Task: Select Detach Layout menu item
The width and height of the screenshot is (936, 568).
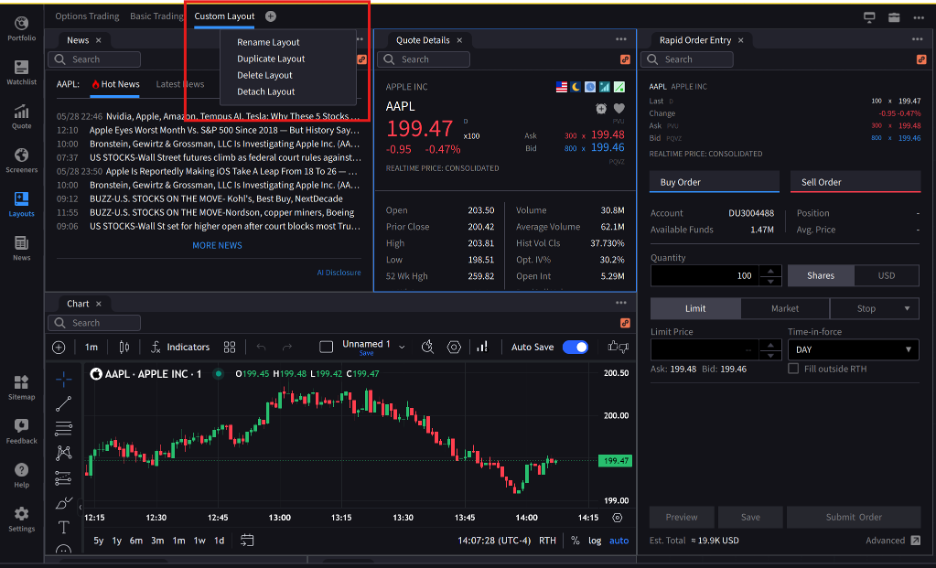Action: tap(266, 91)
